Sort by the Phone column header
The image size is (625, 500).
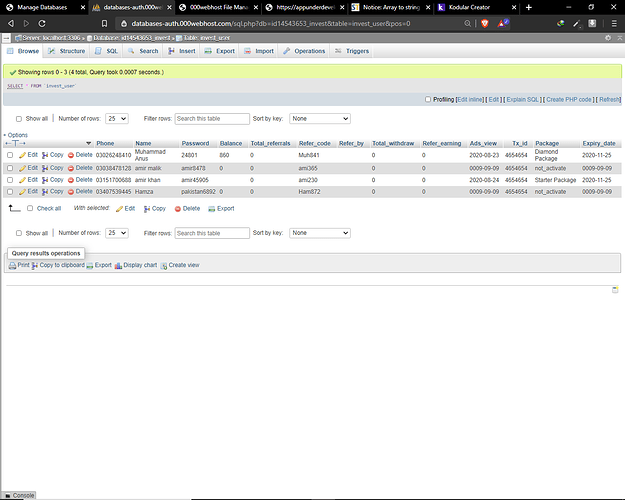105,144
